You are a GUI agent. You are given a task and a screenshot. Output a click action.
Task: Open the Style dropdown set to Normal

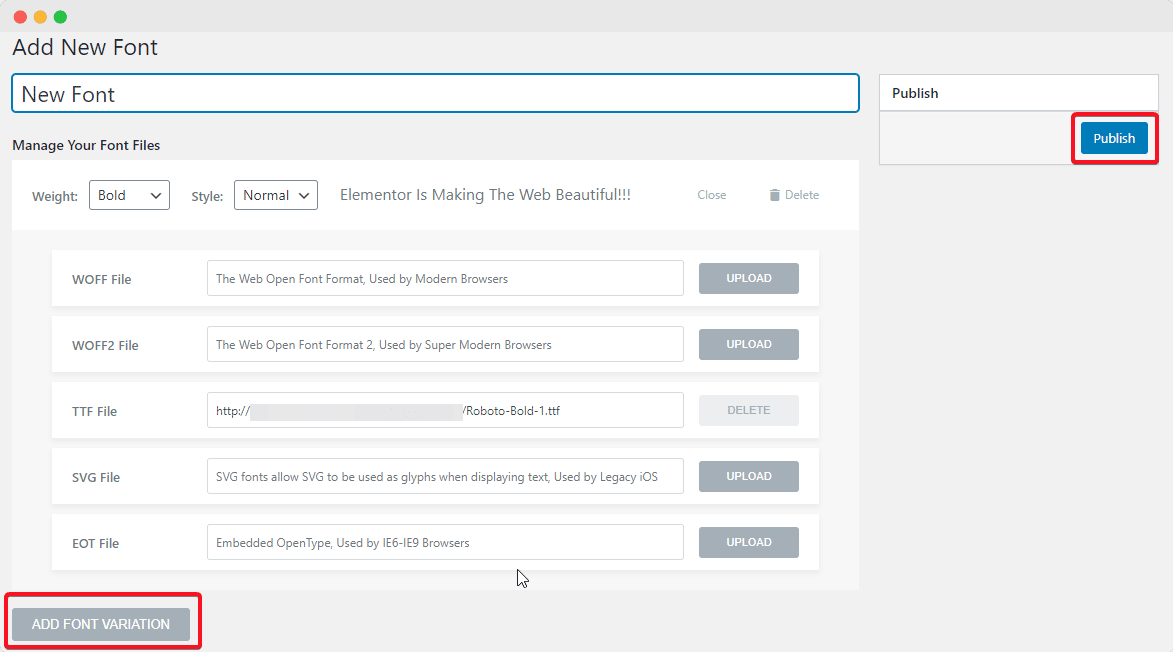tap(275, 195)
